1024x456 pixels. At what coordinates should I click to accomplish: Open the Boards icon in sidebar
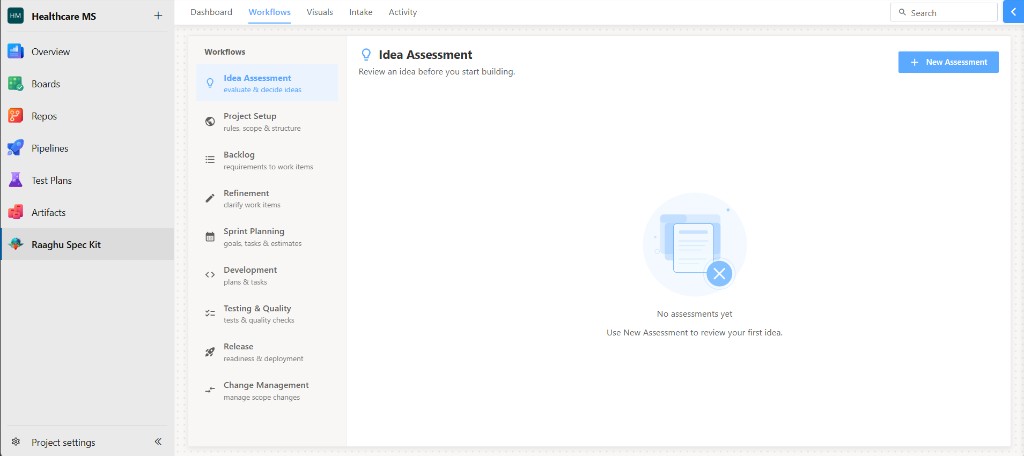[x=16, y=84]
